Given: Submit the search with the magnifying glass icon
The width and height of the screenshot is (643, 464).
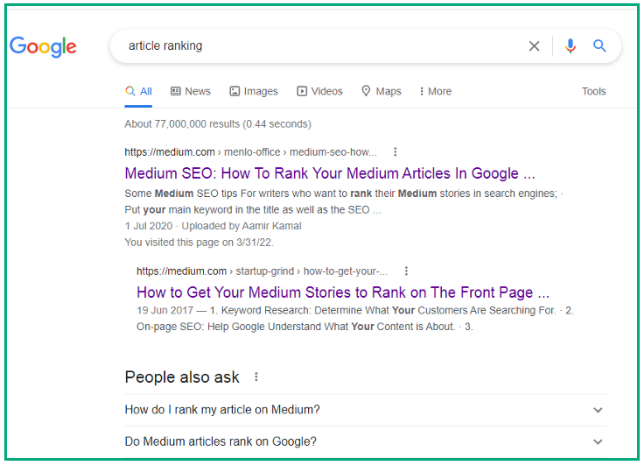Looking at the screenshot, I should 600,46.
